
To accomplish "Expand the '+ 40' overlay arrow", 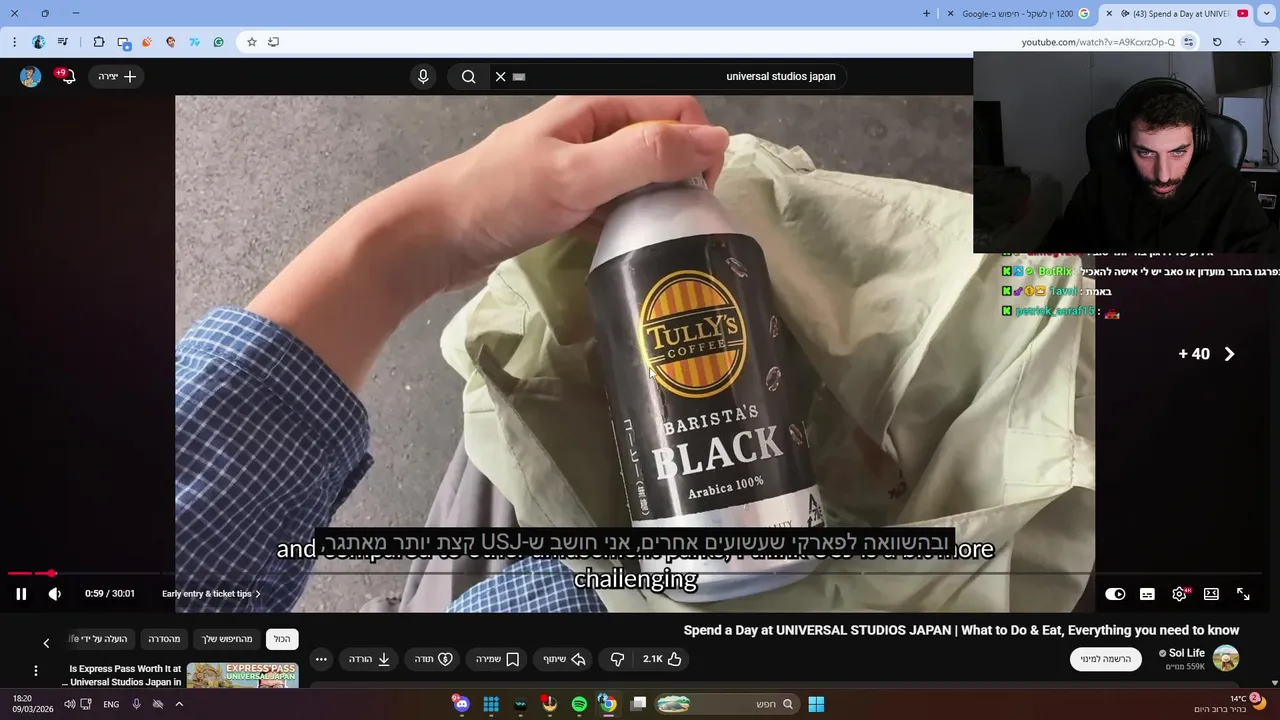I will [x=1229, y=354].
